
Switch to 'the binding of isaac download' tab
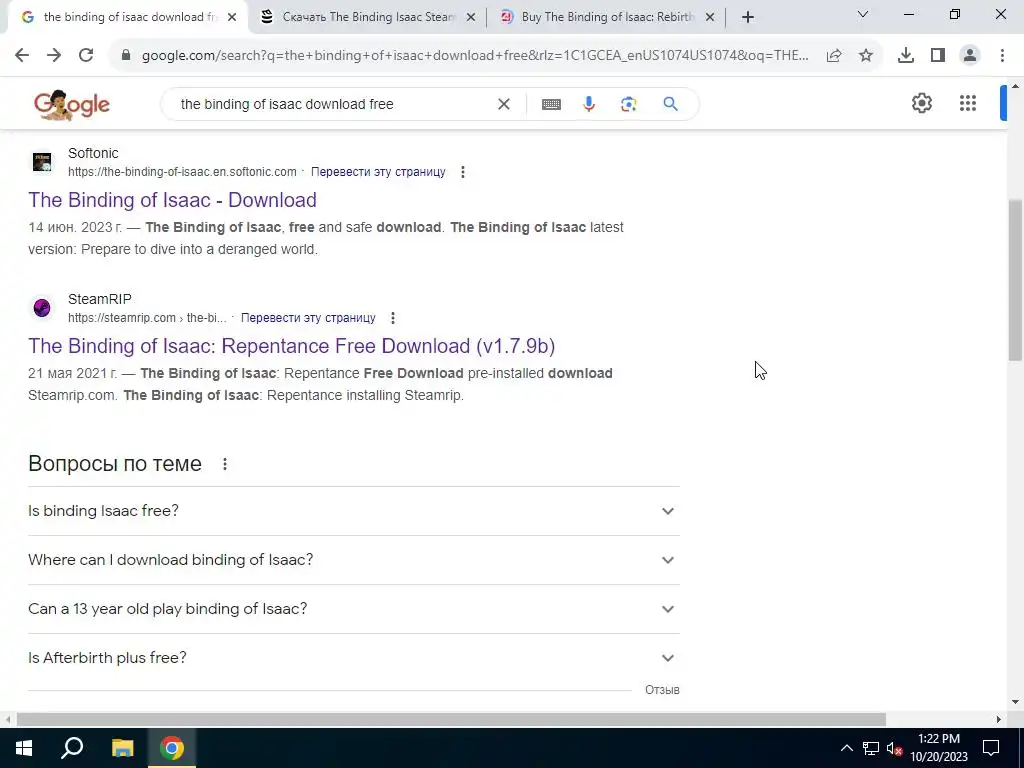click(x=127, y=17)
